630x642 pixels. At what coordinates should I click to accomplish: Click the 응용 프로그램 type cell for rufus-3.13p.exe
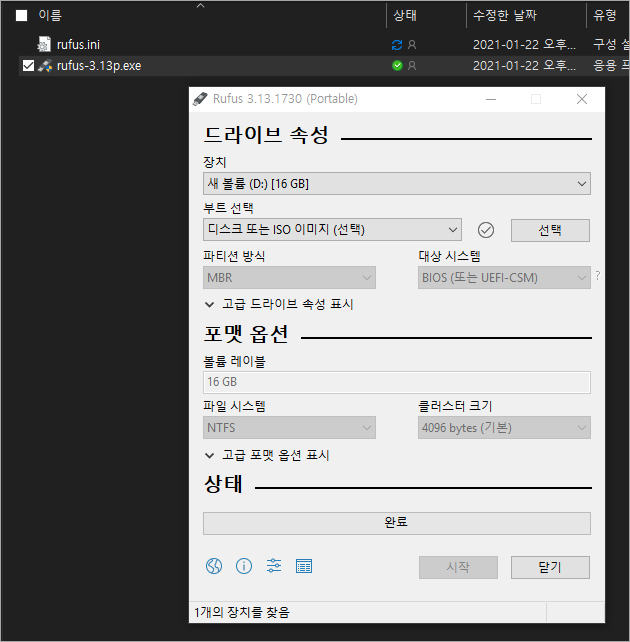point(611,66)
